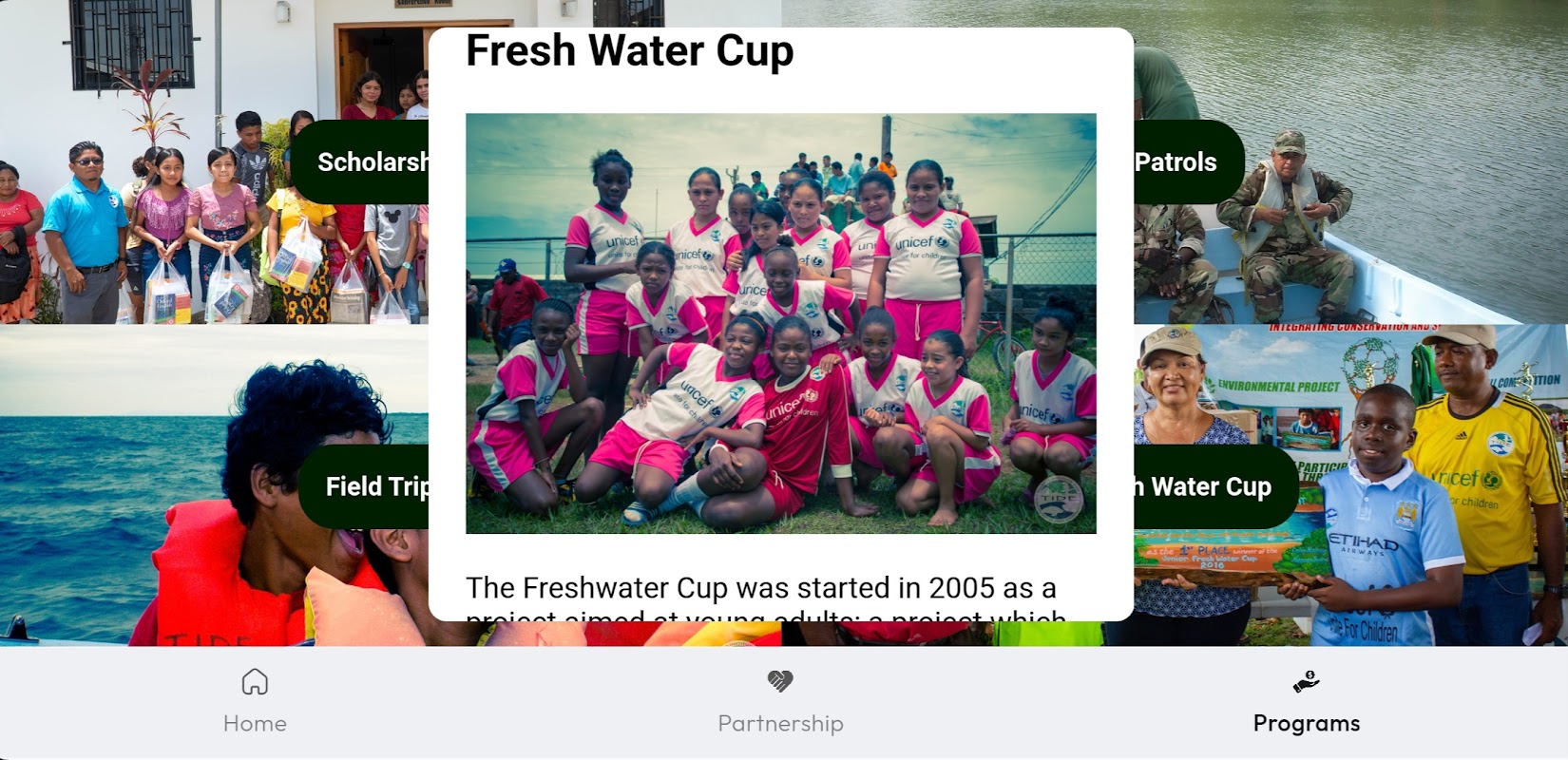Tap the Programs hand-with-coin icon
Screen dimensions: 1568x760
(x=1307, y=681)
